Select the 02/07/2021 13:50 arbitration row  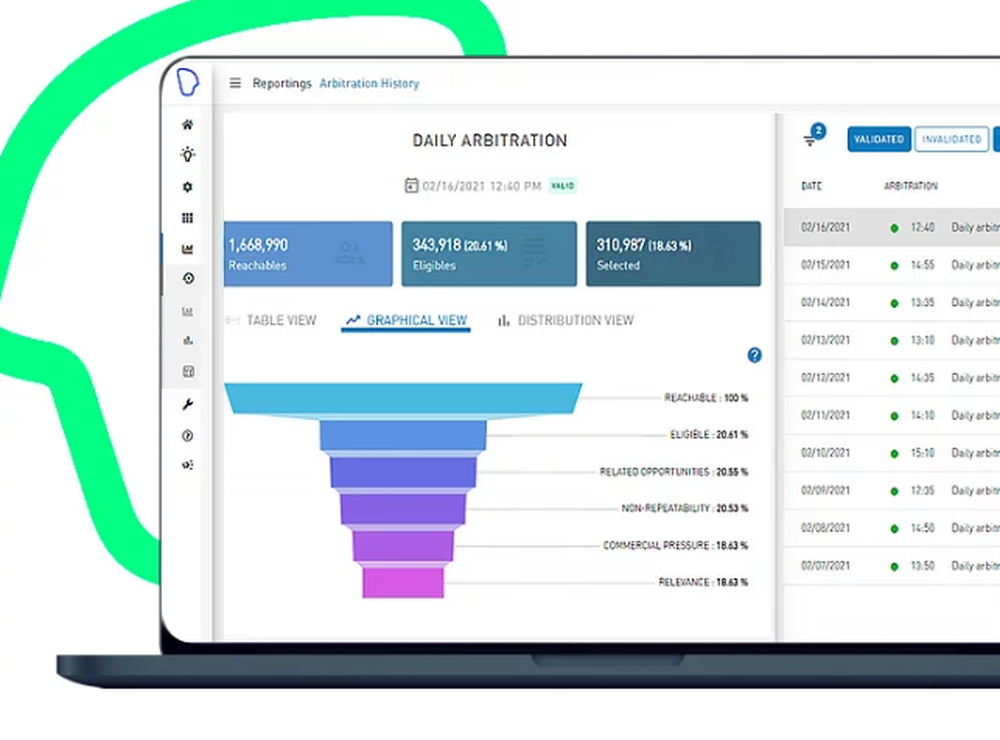[x=892, y=566]
